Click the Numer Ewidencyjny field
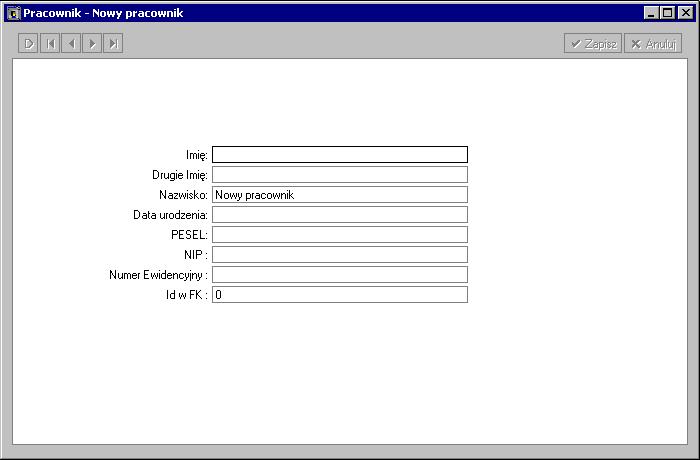Screen dimensions: 700x460 click(340, 275)
